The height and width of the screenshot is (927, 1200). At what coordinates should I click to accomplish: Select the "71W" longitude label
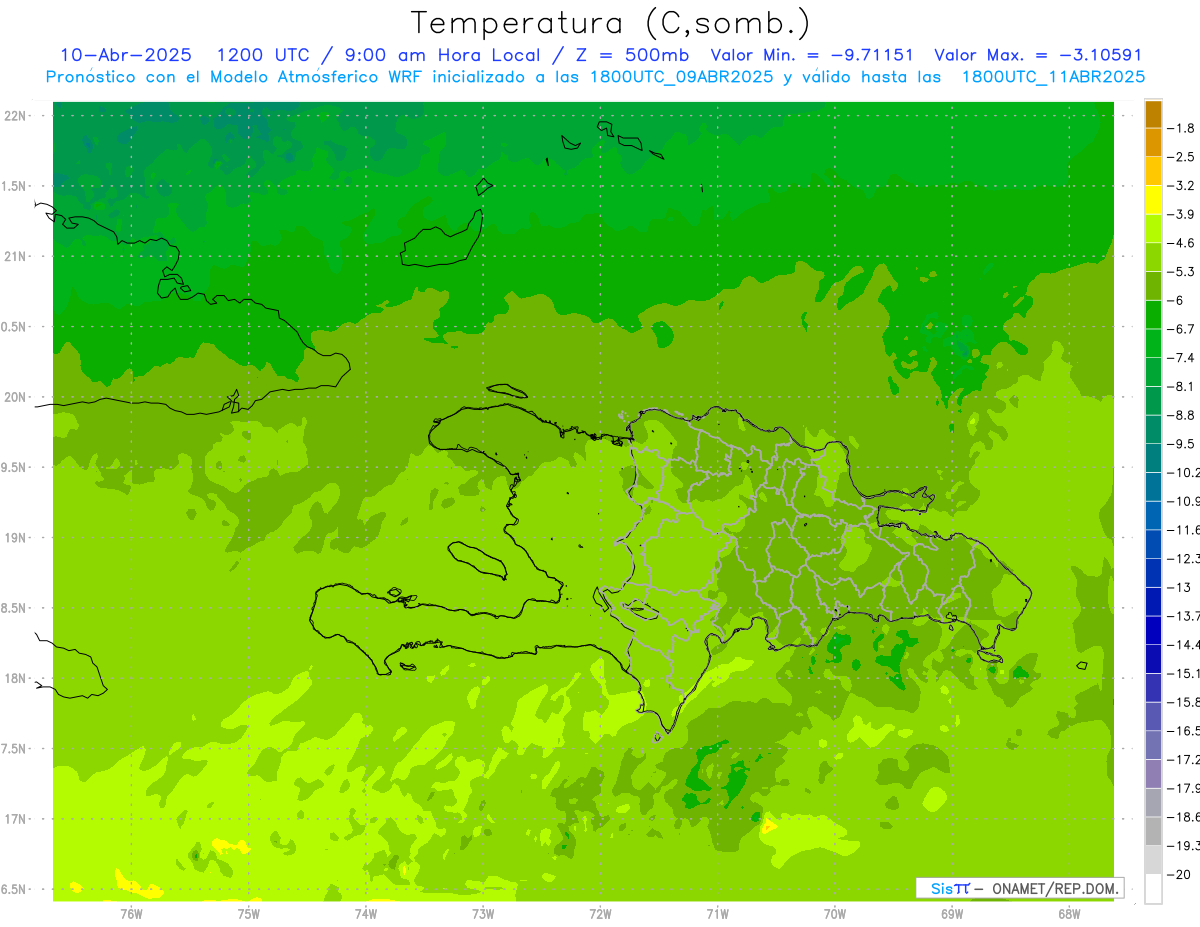tap(717, 913)
